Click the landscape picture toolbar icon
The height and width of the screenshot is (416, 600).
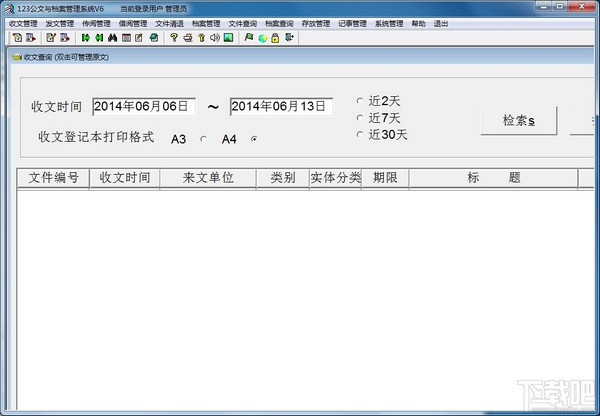(x=228, y=38)
